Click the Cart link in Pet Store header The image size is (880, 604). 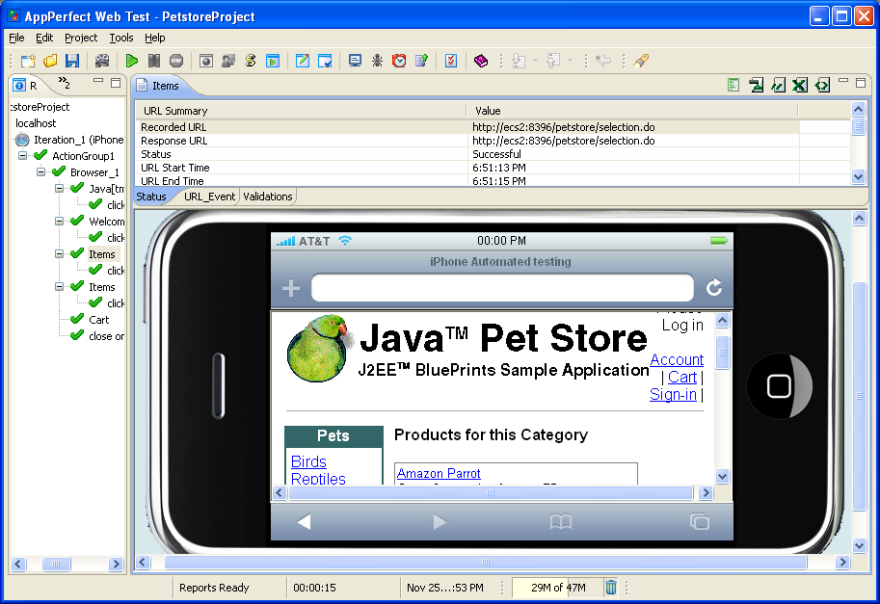[x=682, y=377]
